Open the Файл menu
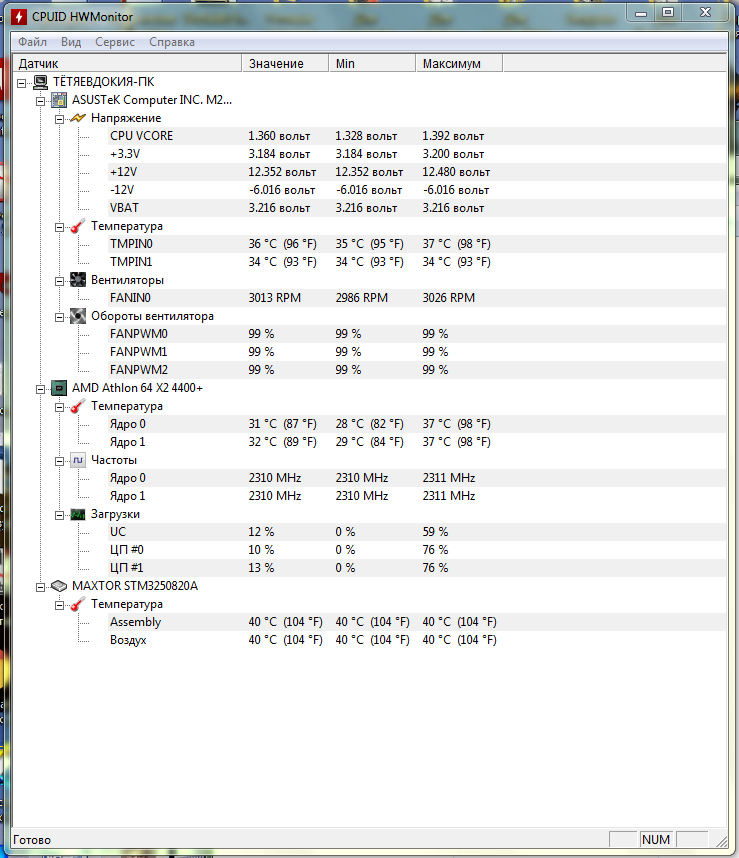739x858 pixels. pyautogui.click(x=32, y=42)
